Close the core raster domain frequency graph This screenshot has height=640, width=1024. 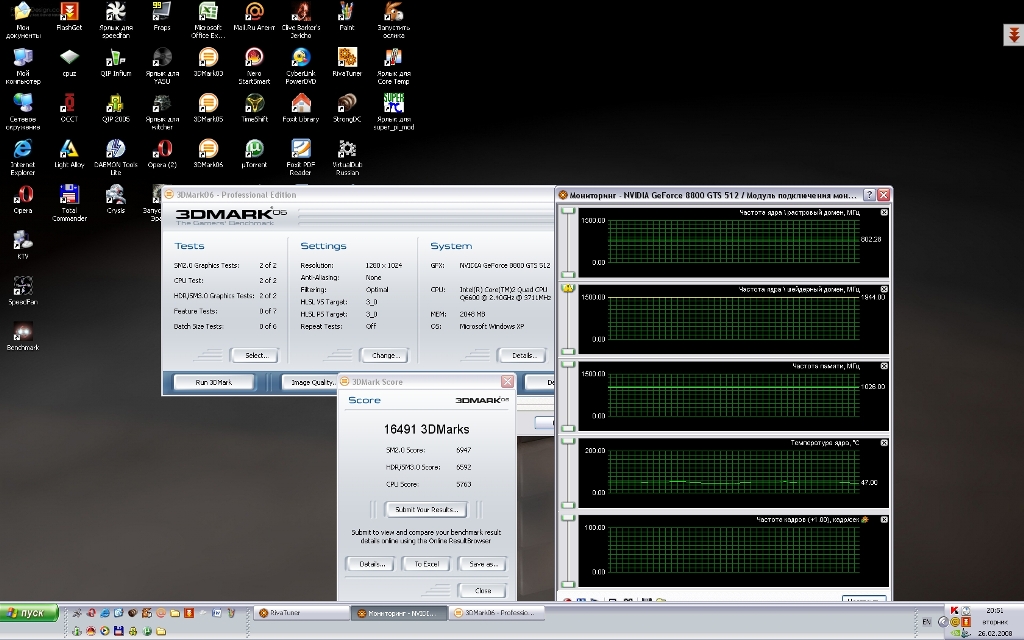[x=884, y=212]
